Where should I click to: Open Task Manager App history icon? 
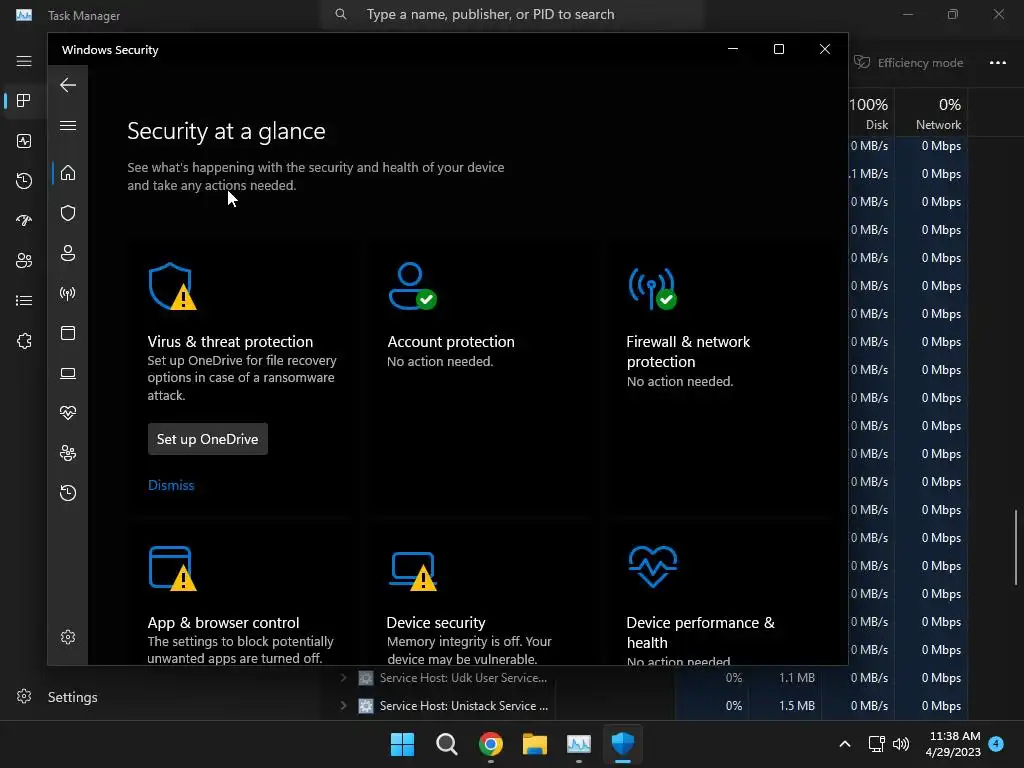[24, 181]
